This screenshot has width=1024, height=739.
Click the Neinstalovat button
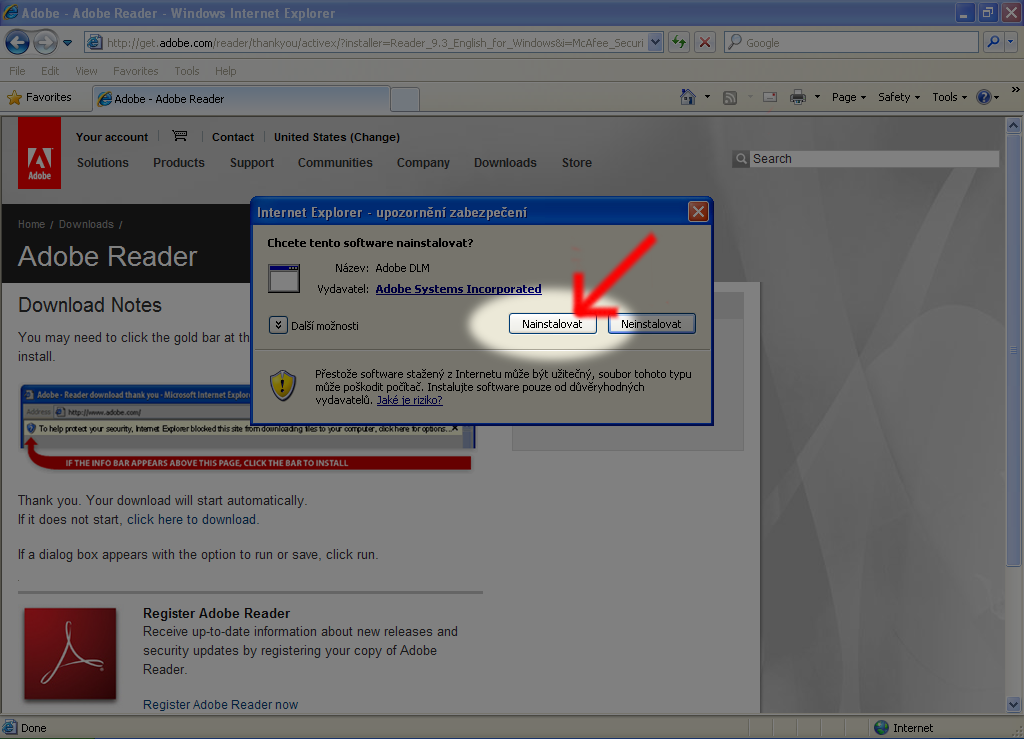(x=651, y=324)
